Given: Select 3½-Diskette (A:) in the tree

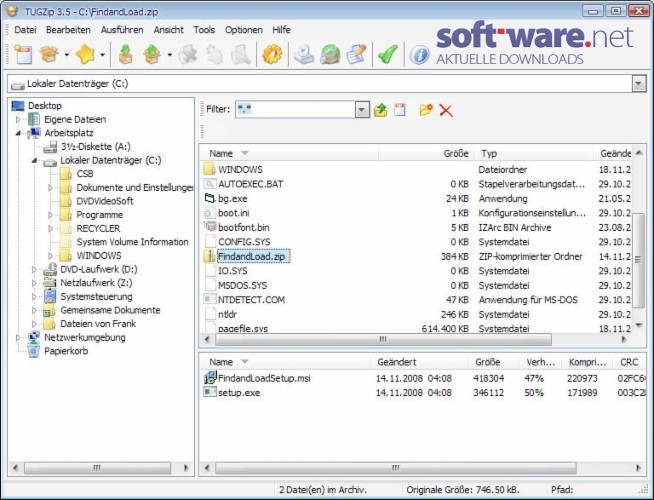Looking at the screenshot, I should coord(96,147).
